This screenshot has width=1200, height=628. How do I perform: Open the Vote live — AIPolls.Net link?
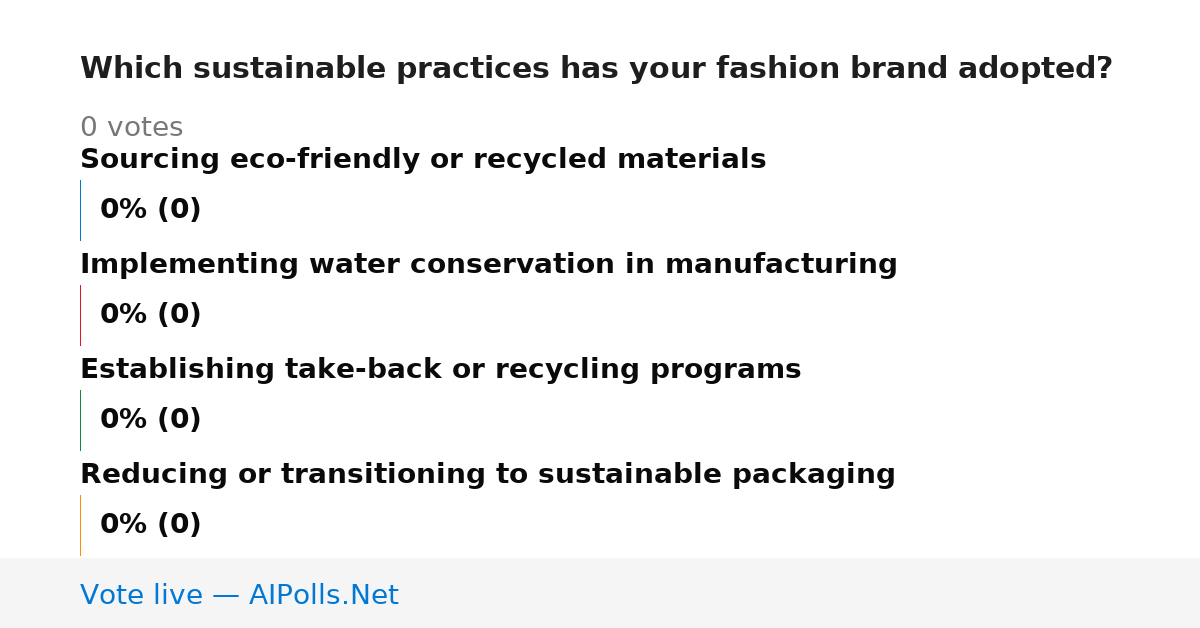click(239, 596)
